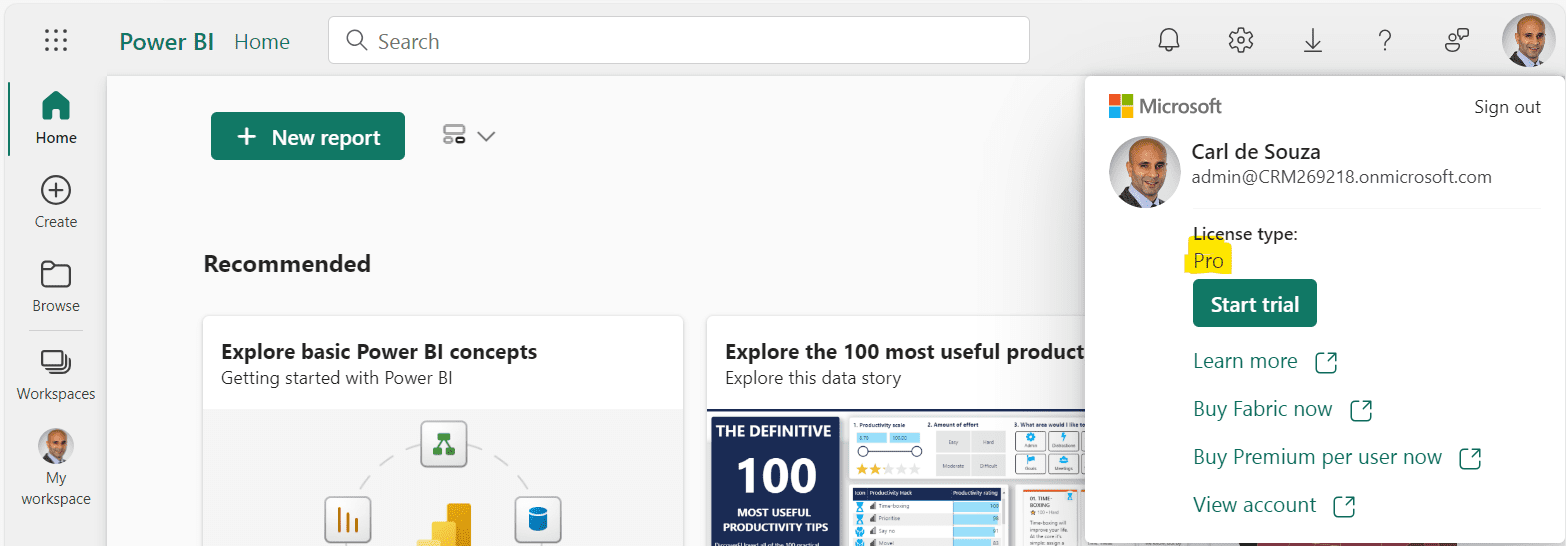Click the Power BI diagram thumbnail
Image resolution: width=1566 pixels, height=546 pixels.
click(443, 478)
